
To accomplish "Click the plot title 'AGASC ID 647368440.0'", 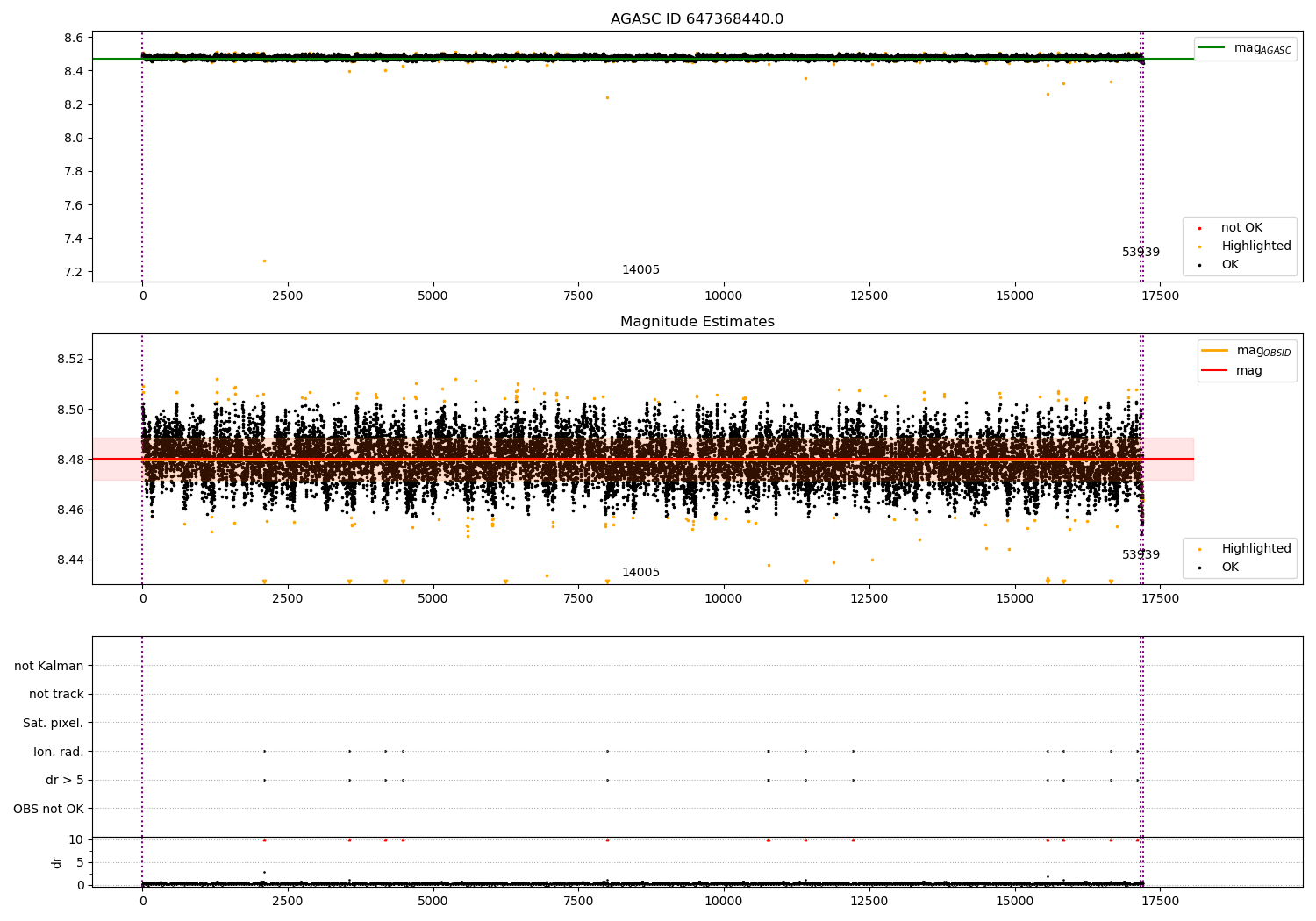I will click(697, 19).
